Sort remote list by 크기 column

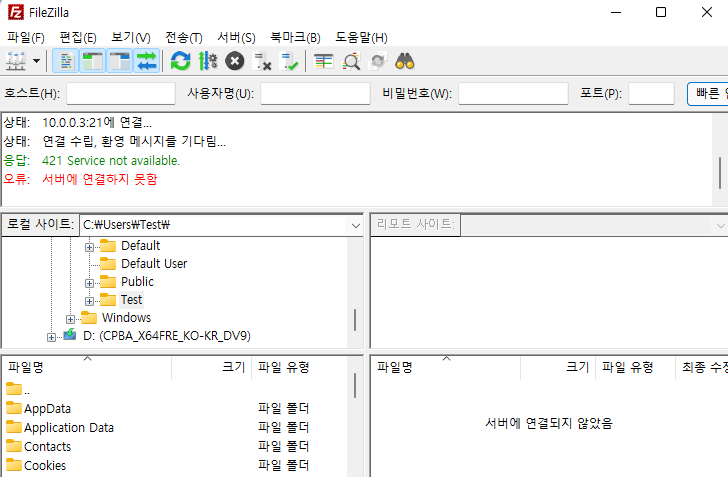pos(558,367)
